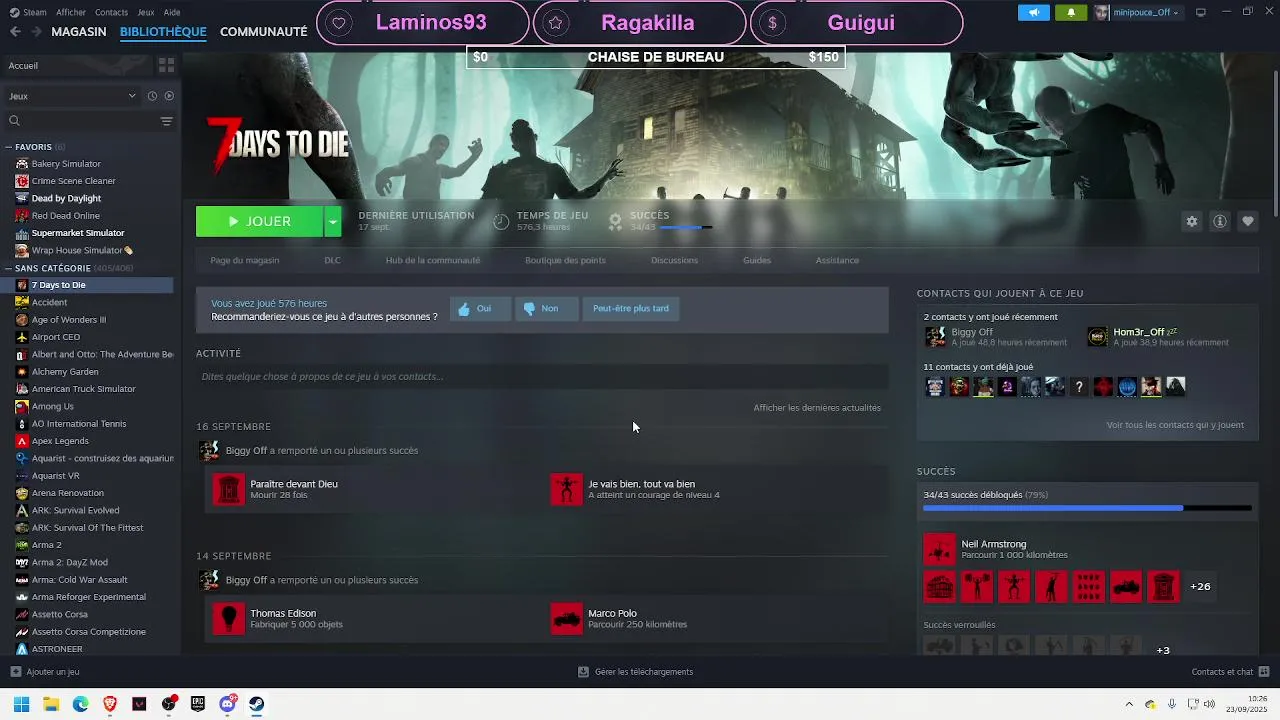Select Apex Legends in game list
This screenshot has width=1280, height=720.
pos(60,441)
